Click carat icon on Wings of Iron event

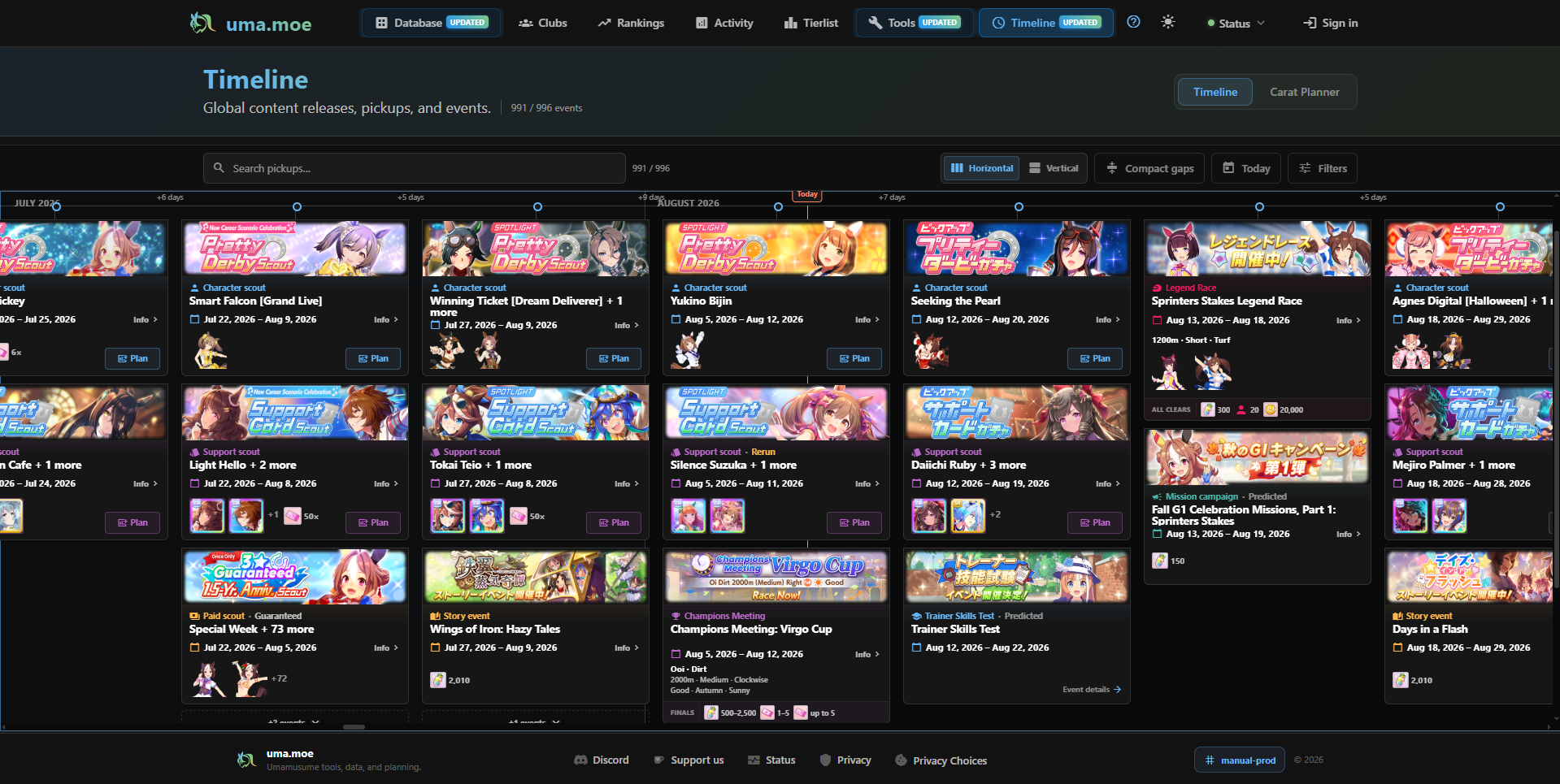point(438,680)
